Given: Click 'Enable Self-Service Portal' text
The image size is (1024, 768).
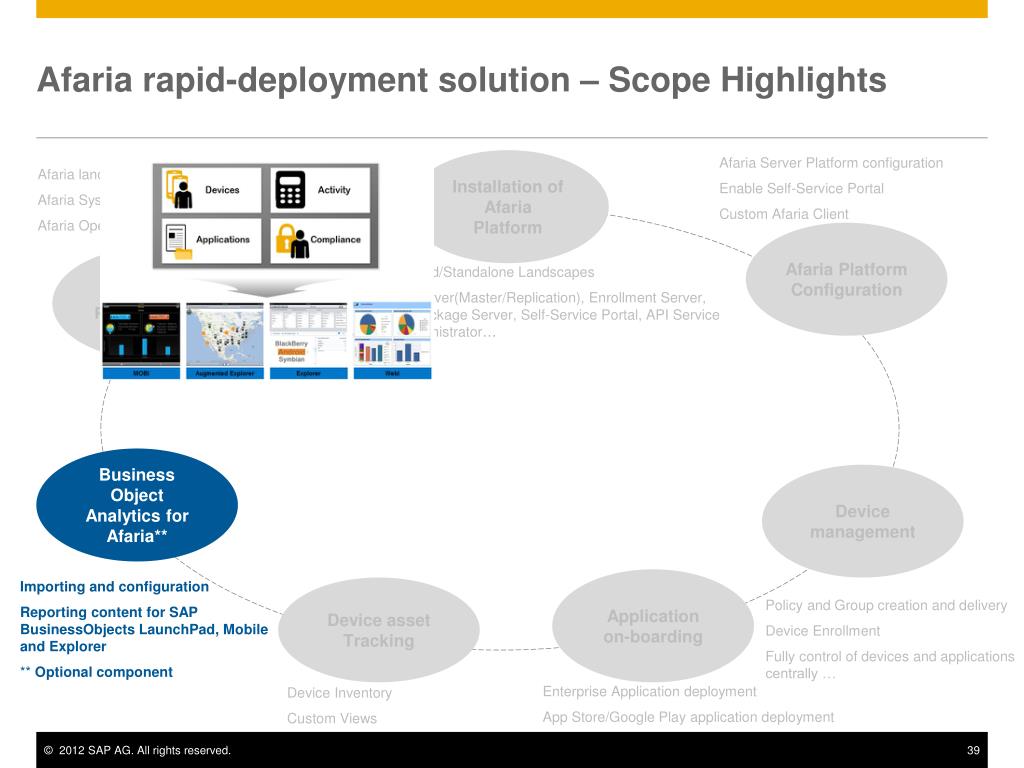Looking at the screenshot, I should 801,188.
